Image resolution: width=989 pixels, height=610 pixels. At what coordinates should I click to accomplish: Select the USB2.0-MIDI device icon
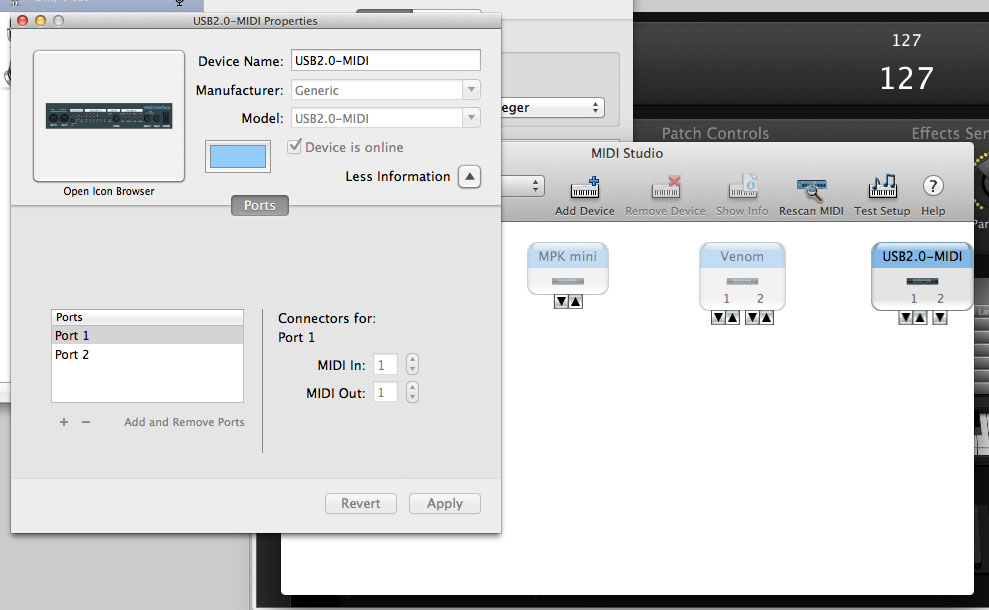922,276
